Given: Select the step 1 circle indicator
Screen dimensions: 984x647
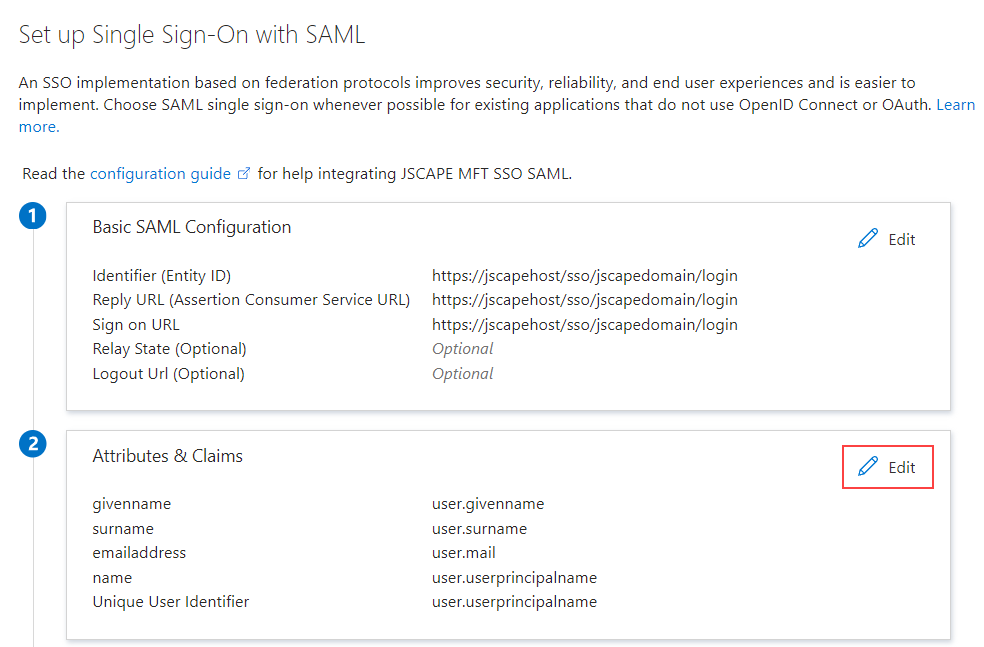Looking at the screenshot, I should pyautogui.click(x=33, y=216).
